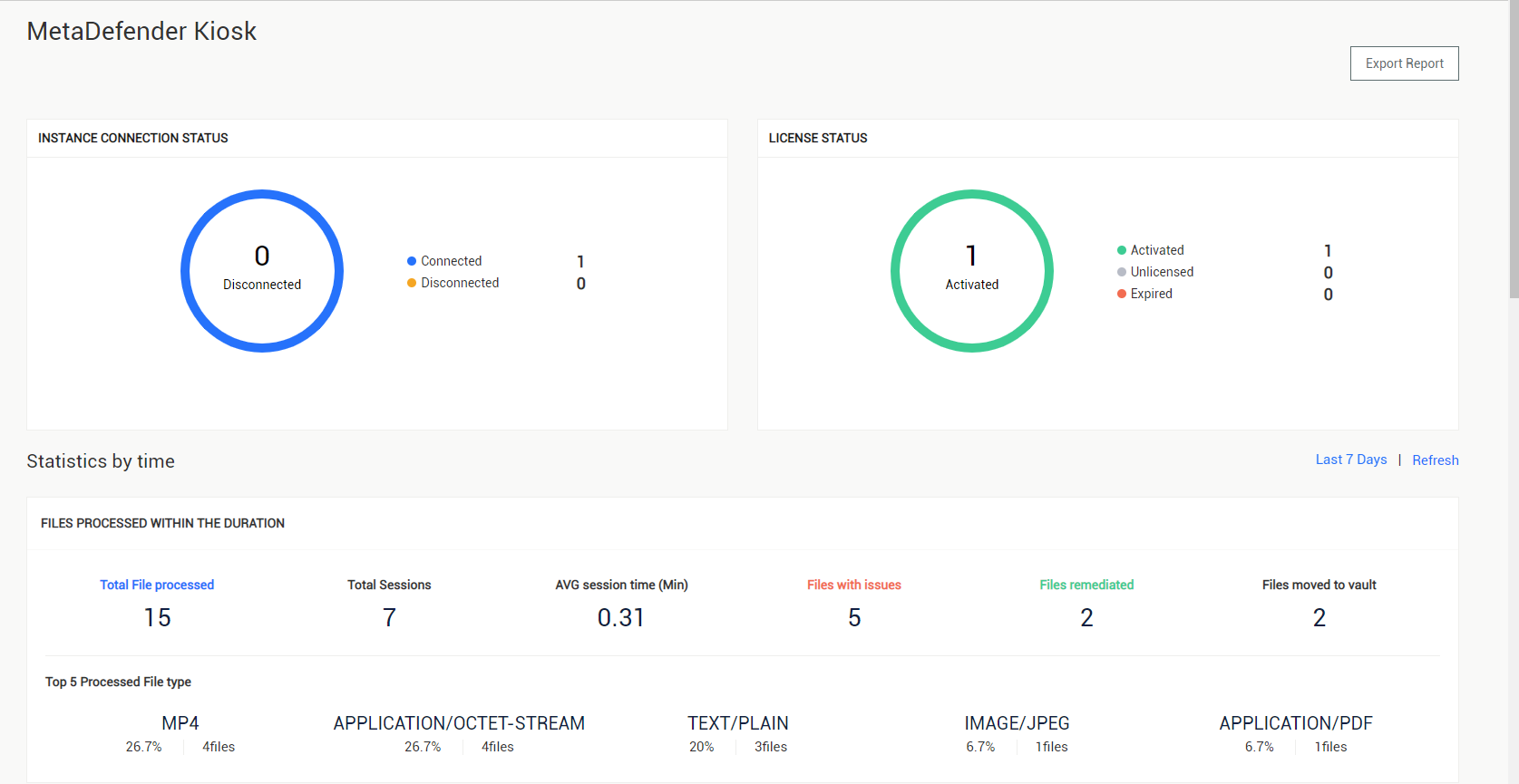1519x784 pixels.
Task: Click the AVG session time (Min) label
Action: click(621, 585)
